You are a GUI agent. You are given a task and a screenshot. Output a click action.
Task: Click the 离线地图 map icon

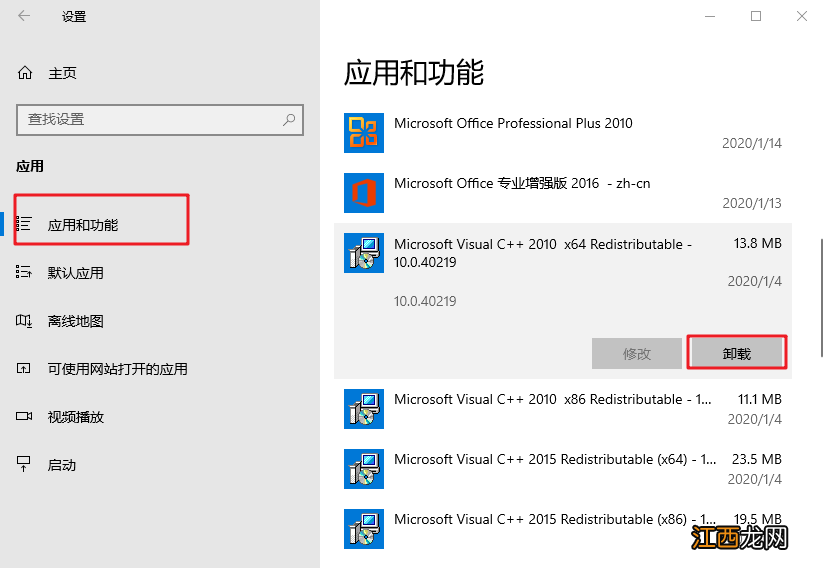25,321
